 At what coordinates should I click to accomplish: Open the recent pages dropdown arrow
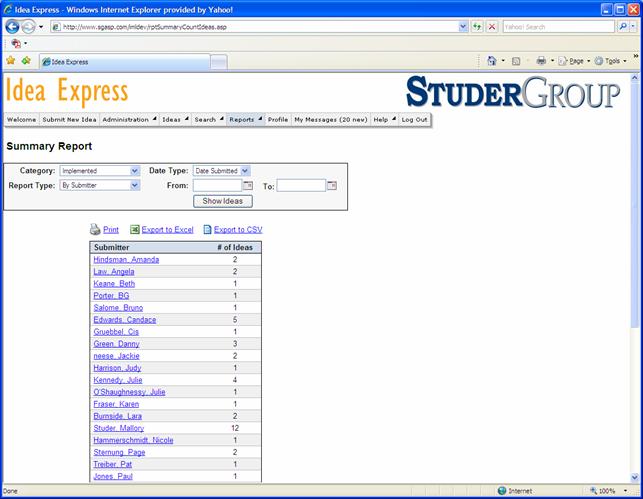(41, 27)
